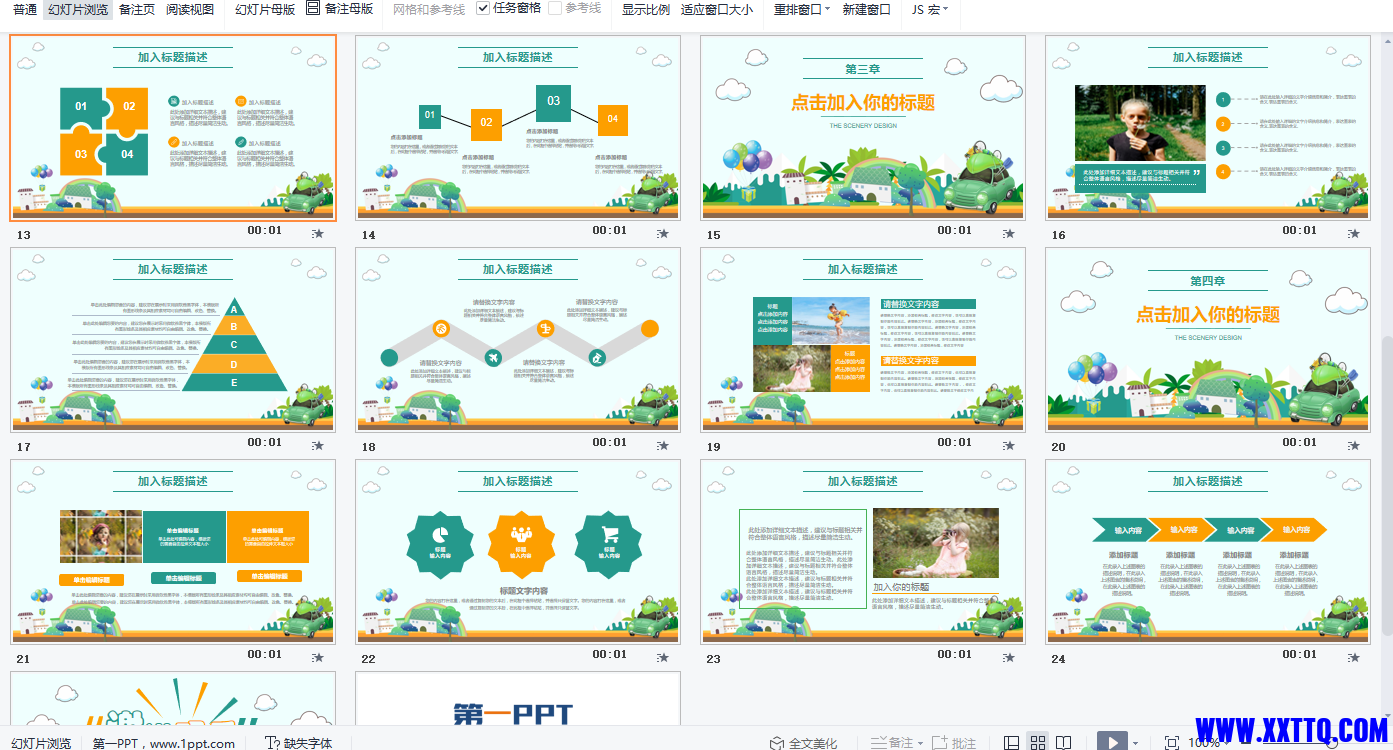Click 显示比例 zoom button
Screen dimensions: 1393x750
coord(646,9)
